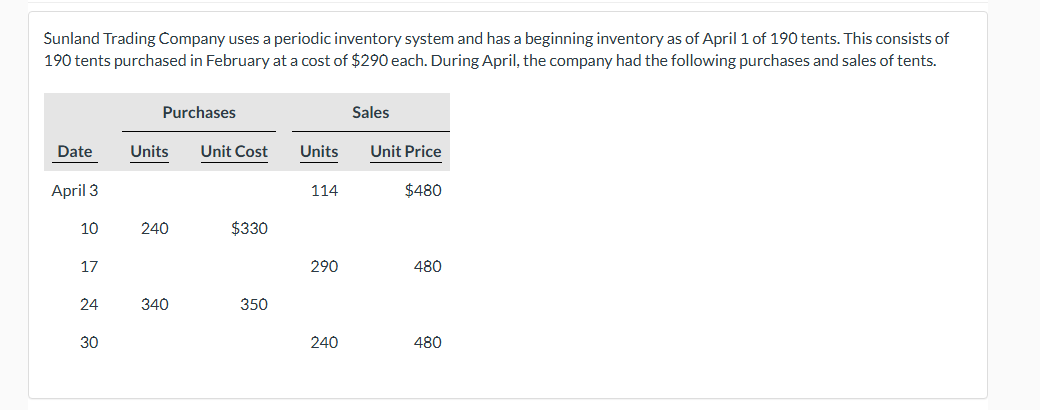
Task: Select the 240 units purchased on 10th
Action: pos(155,229)
